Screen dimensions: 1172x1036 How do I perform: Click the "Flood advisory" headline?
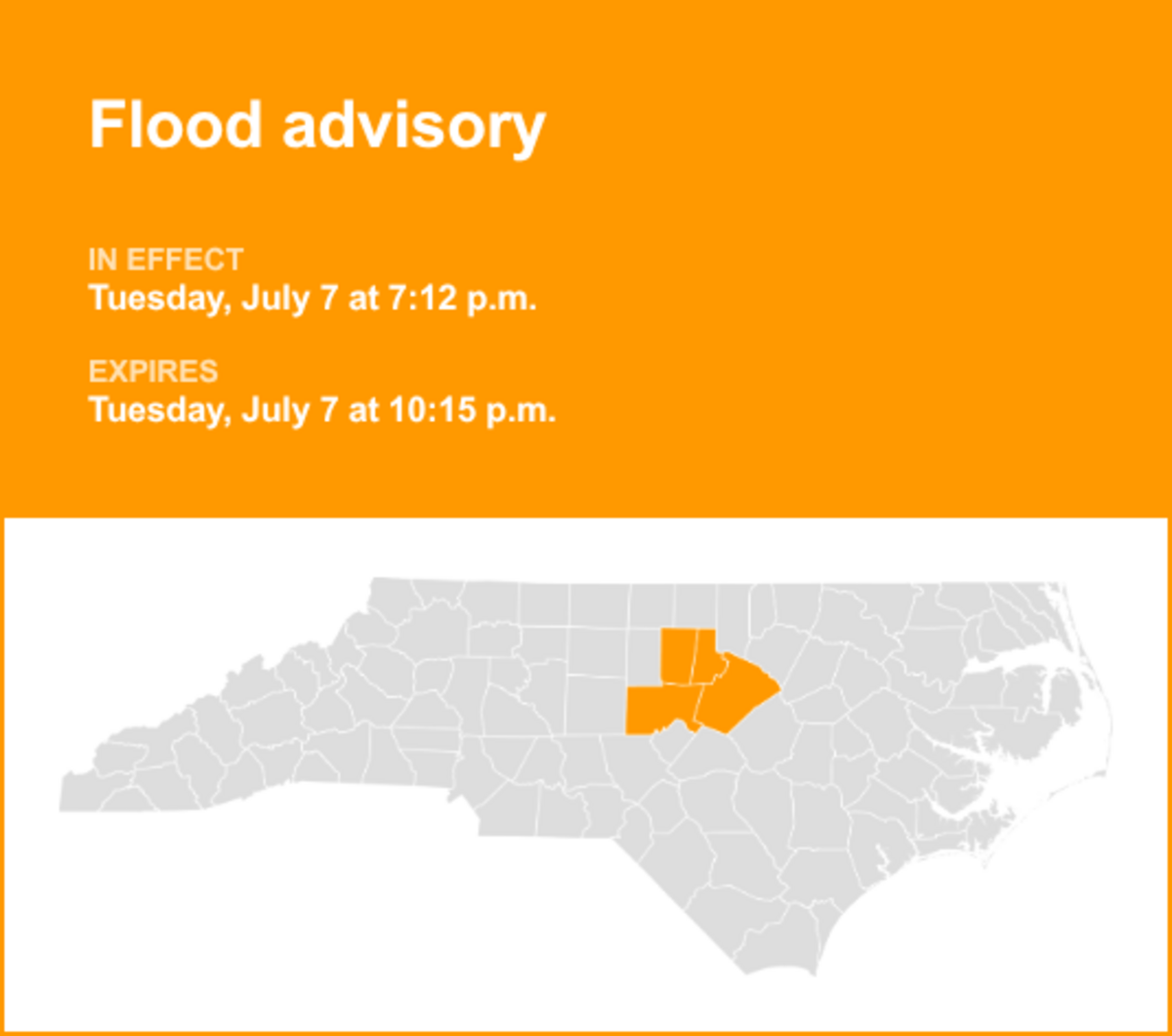click(317, 125)
